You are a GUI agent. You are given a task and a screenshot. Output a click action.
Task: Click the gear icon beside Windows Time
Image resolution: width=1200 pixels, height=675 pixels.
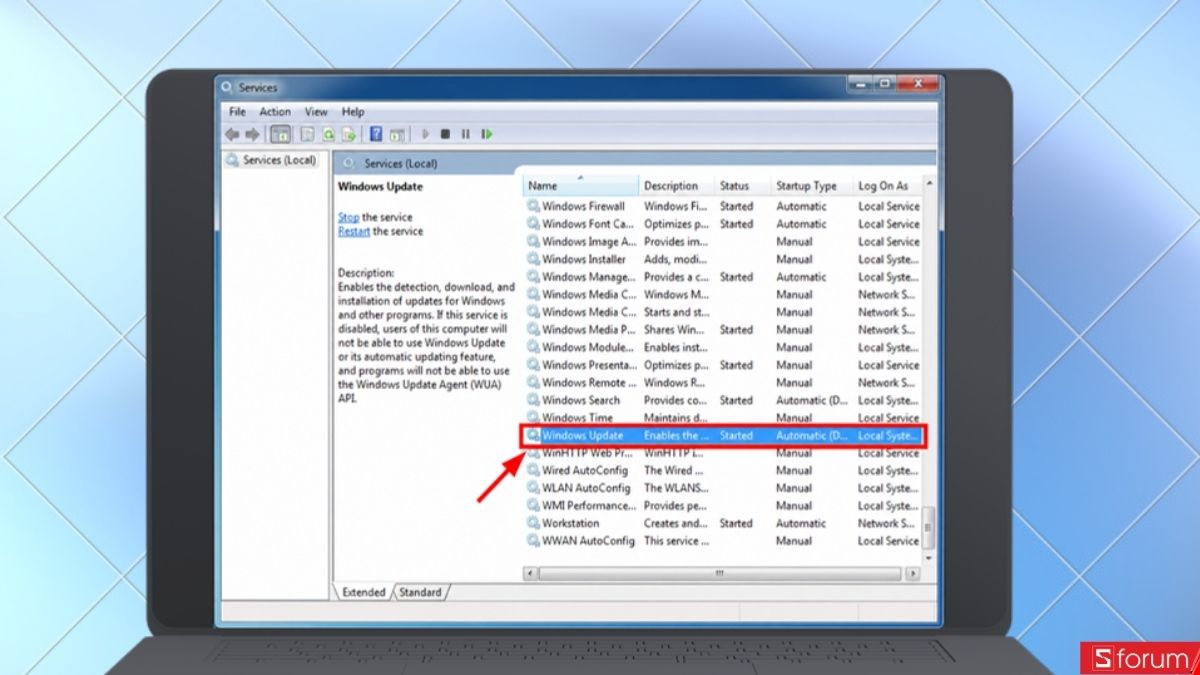(x=534, y=418)
